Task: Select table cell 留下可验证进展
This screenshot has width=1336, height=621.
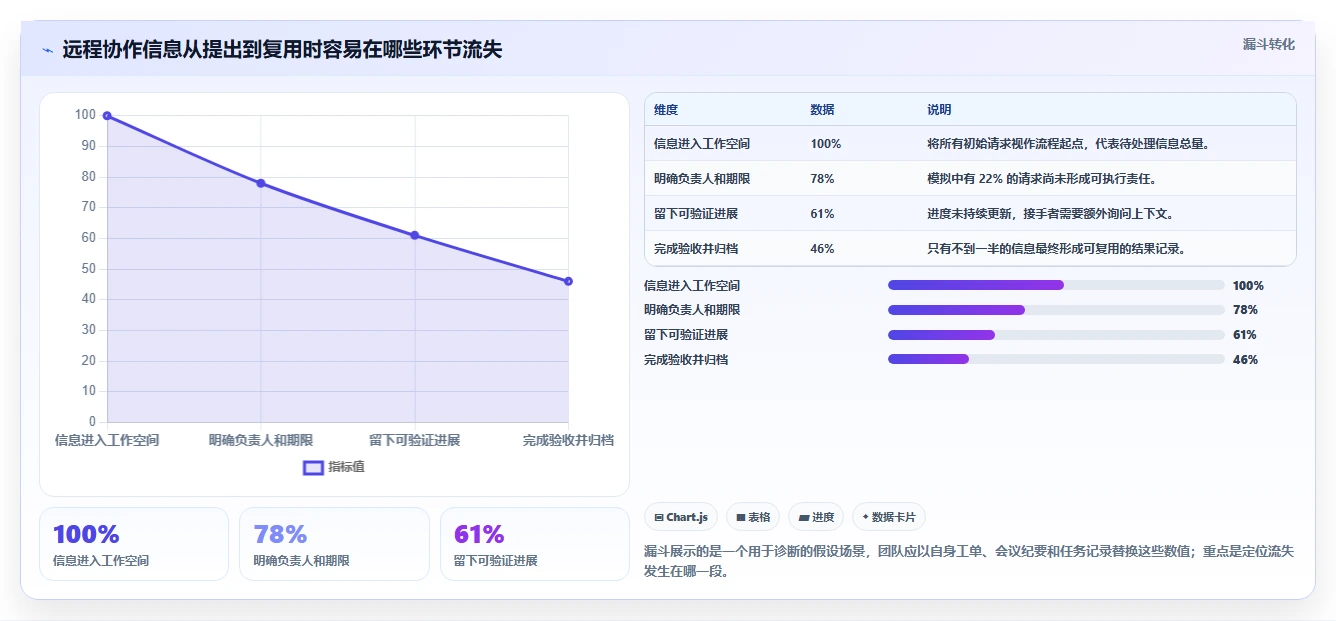Action: click(x=696, y=214)
